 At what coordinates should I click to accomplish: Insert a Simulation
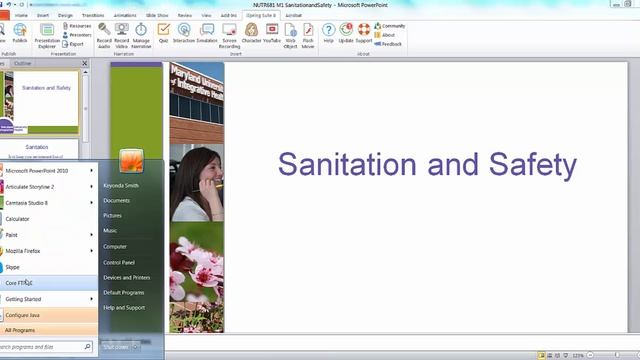point(207,33)
